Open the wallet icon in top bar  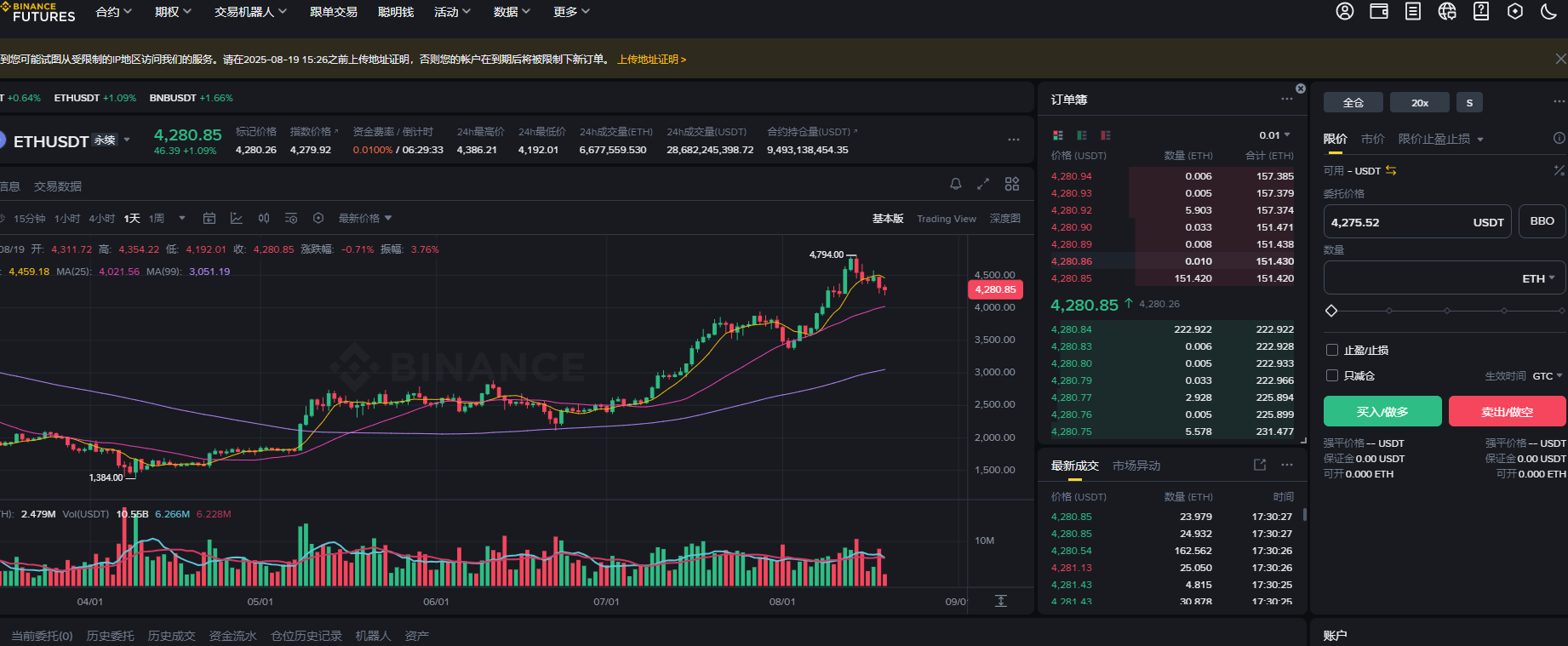1379,11
